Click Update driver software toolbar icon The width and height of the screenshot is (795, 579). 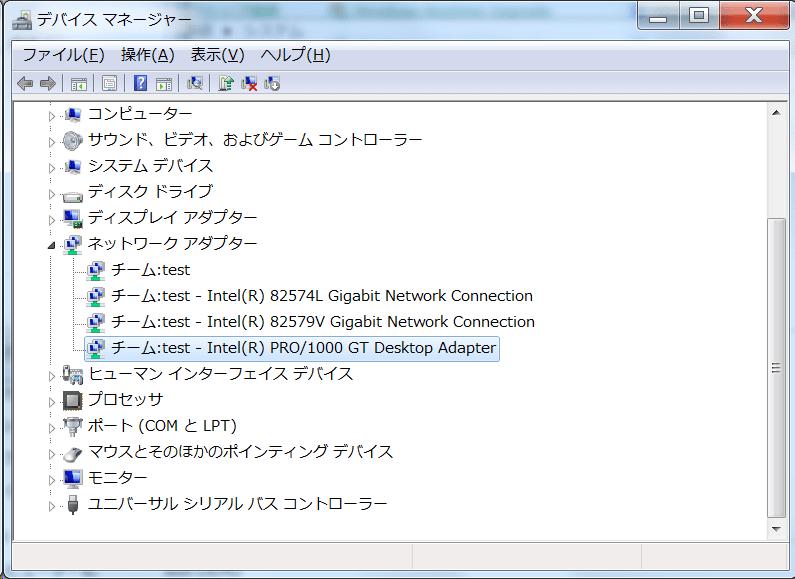coord(226,83)
